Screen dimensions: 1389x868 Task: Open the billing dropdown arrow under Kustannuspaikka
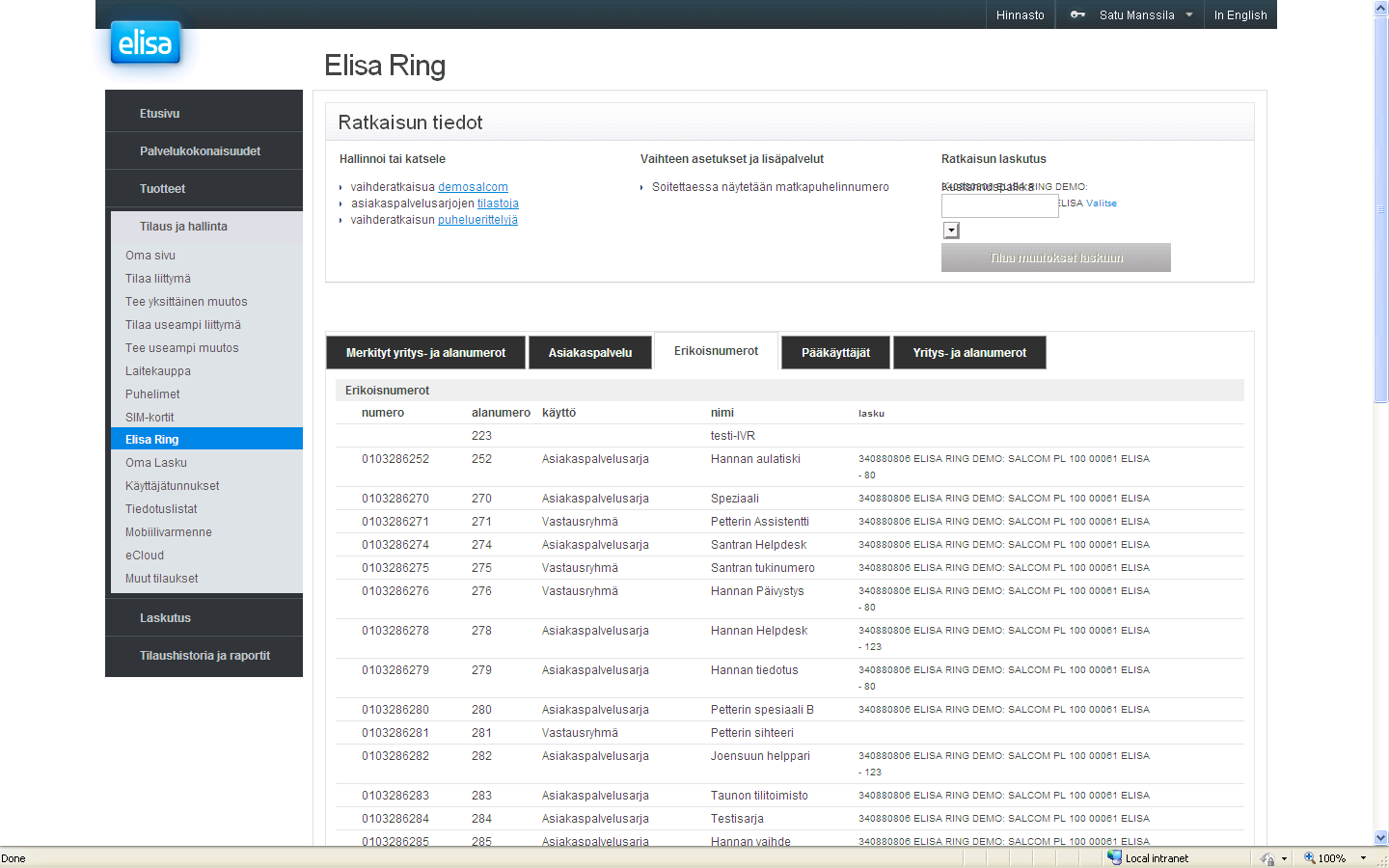[951, 230]
